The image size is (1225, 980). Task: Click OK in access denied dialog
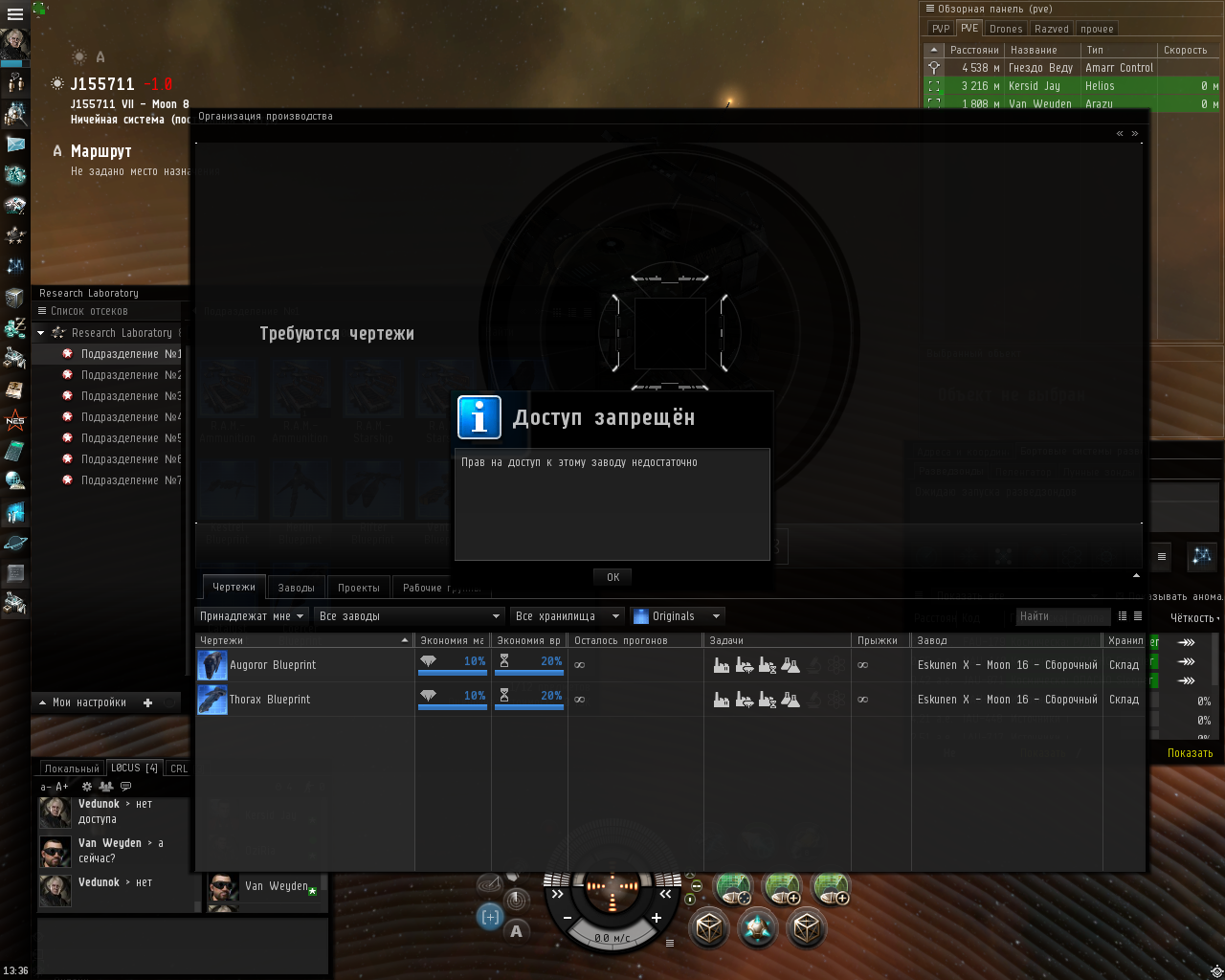coord(613,577)
